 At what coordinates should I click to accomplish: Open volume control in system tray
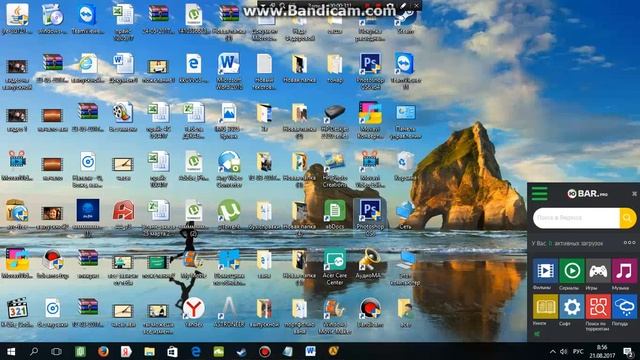pyautogui.click(x=564, y=351)
